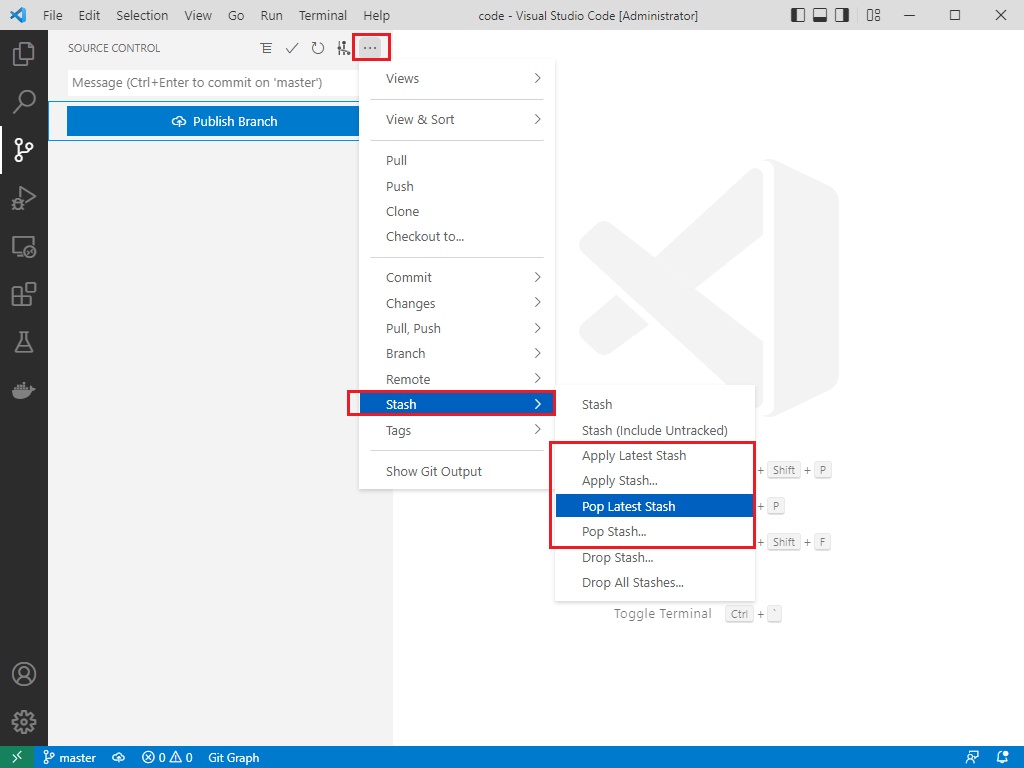The height and width of the screenshot is (768, 1024).
Task: Click the Customize Layout icon
Action: coord(874,15)
